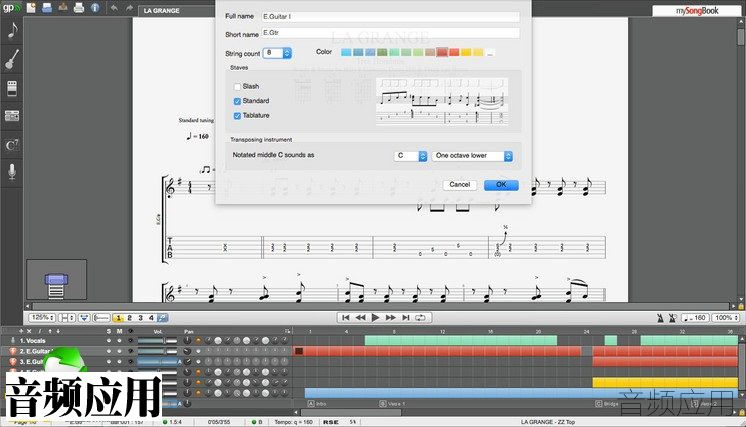The image size is (746, 427).
Task: Open the guitar instrument panel in the sidebar
Action: pos(12,59)
